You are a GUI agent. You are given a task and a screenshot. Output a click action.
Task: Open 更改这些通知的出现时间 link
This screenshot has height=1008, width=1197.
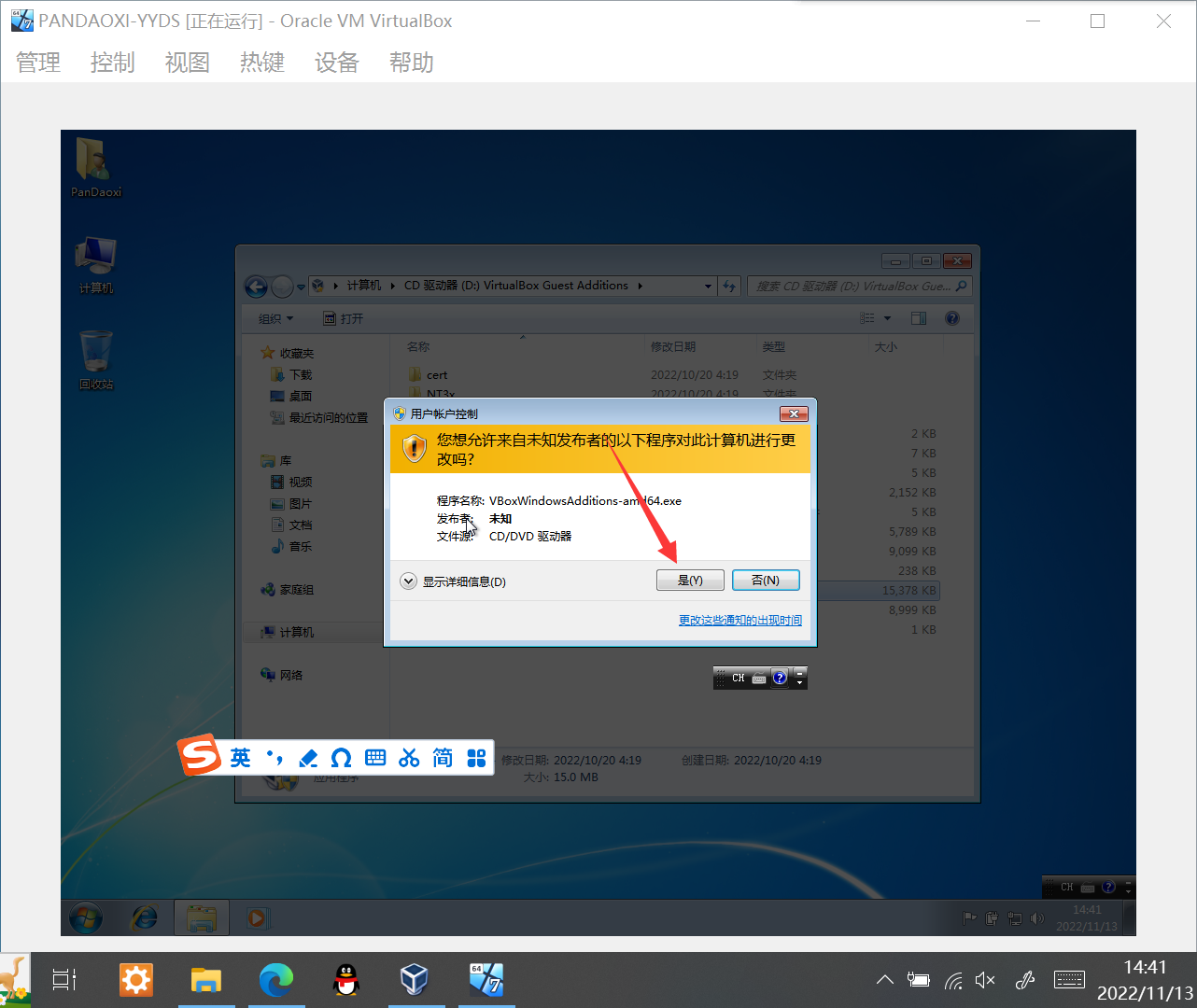pyautogui.click(x=740, y=620)
